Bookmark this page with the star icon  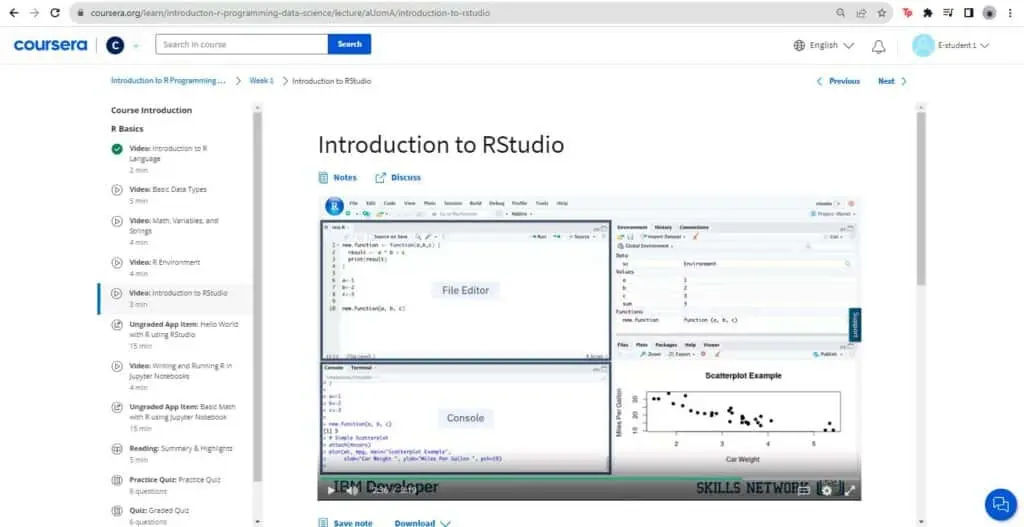pos(882,12)
